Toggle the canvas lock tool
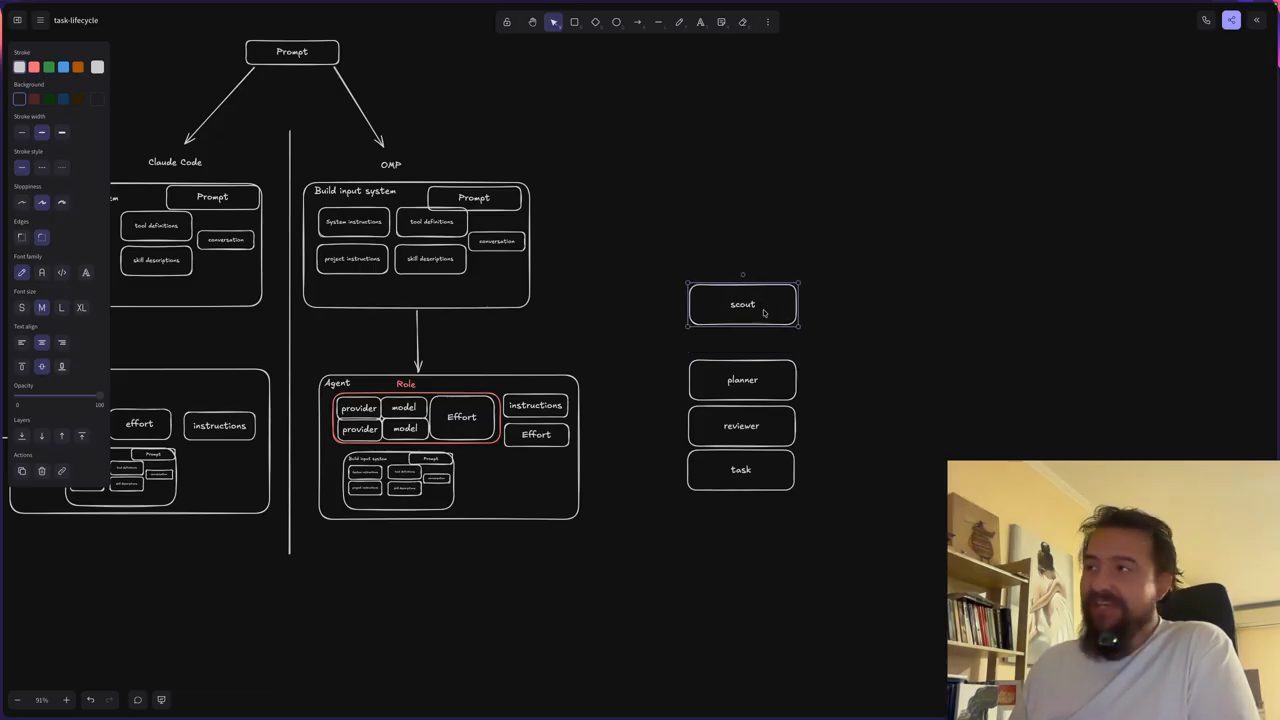Image resolution: width=1280 pixels, height=720 pixels. (x=507, y=22)
